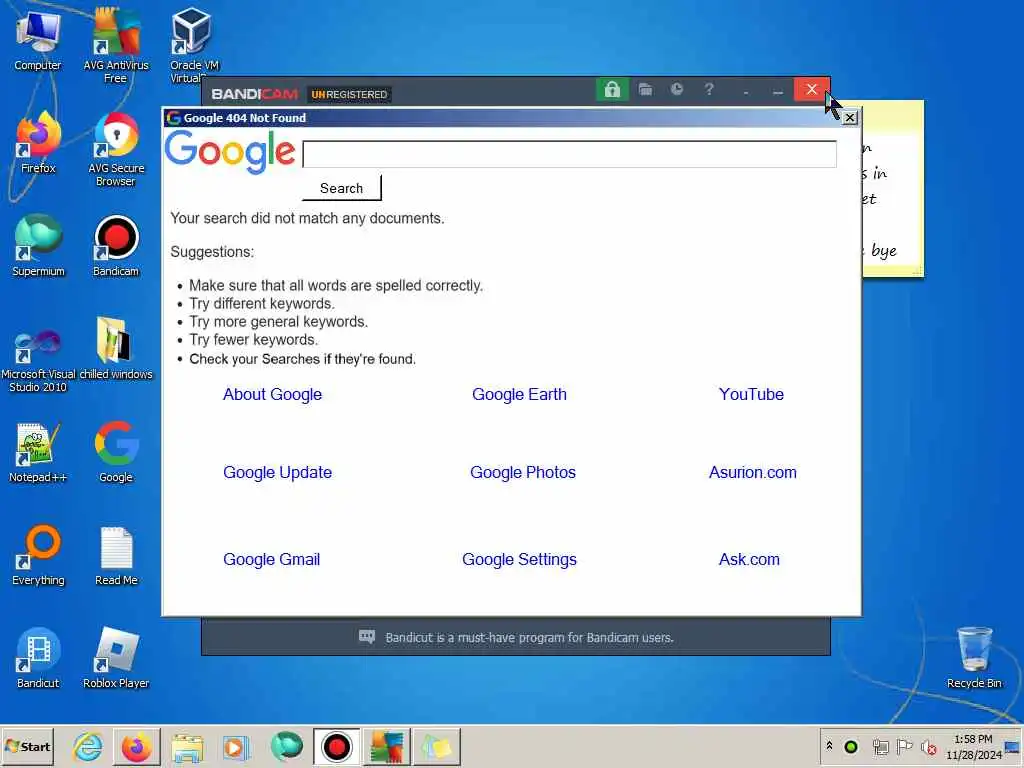Open Windows Media Player from the taskbar
This screenshot has width=1024, height=768.
[236, 746]
